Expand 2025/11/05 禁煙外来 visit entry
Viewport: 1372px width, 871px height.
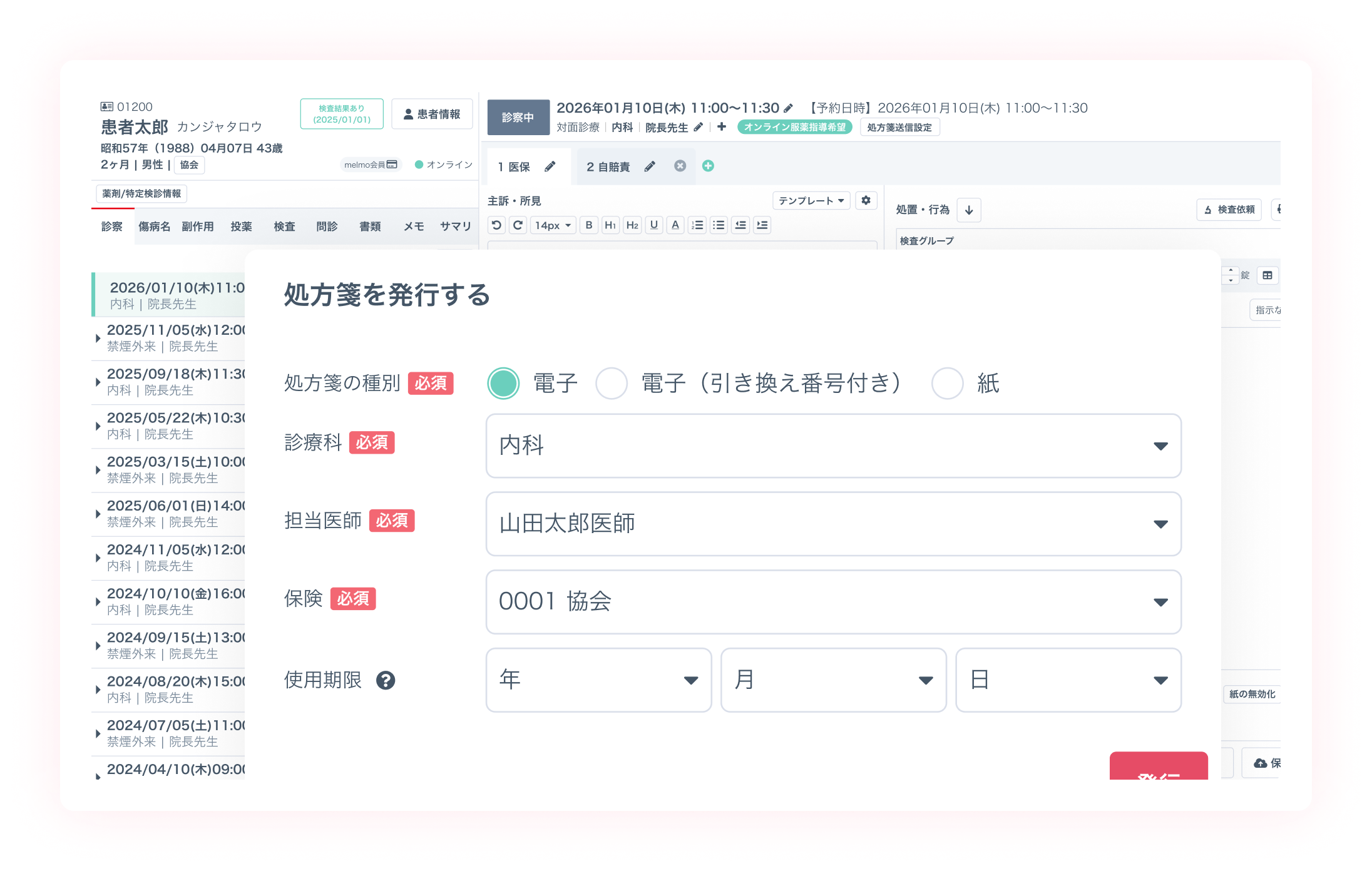pos(98,338)
